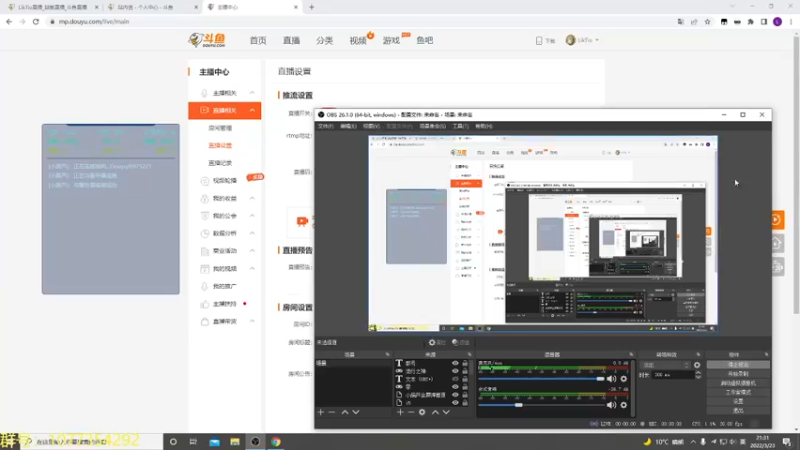Move scene down in OBS scenes panel
The image size is (800, 450).
(x=356, y=412)
